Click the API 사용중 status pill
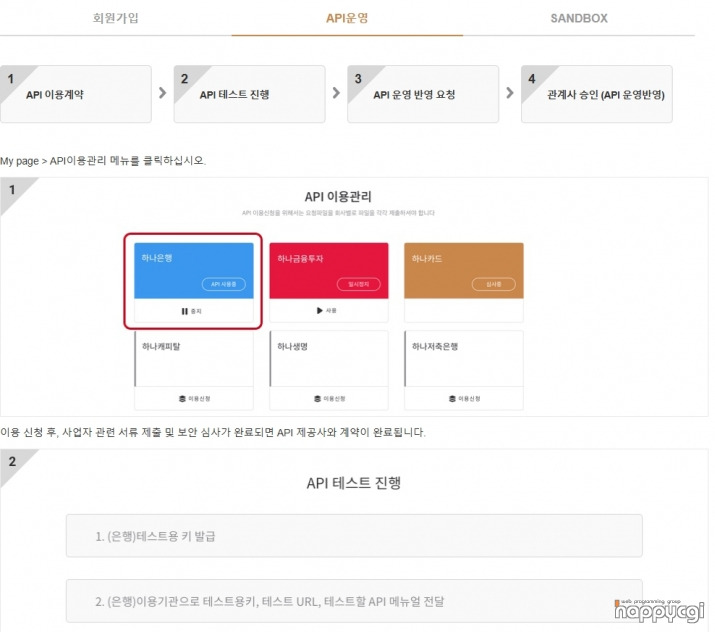Screen dimensions: 715x632 coord(223,284)
